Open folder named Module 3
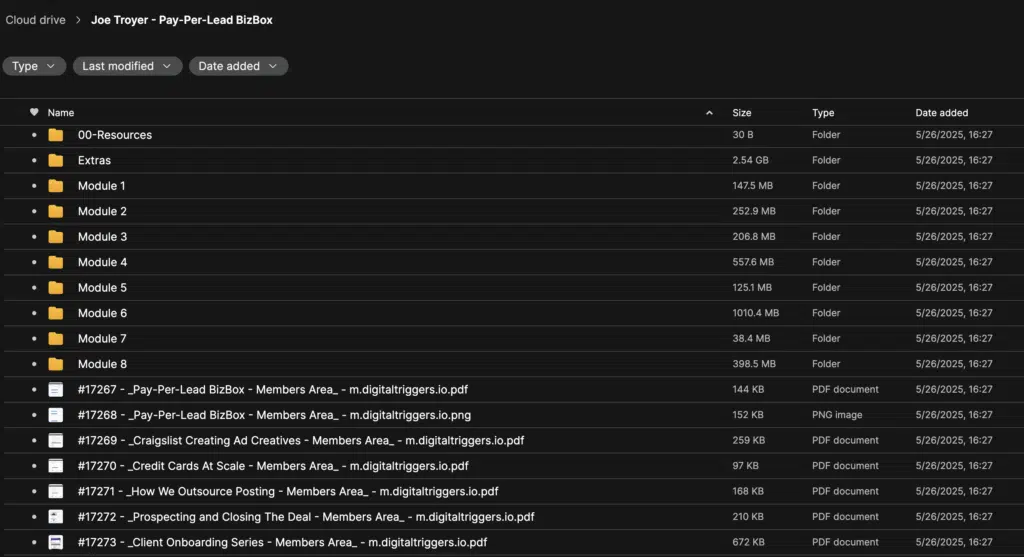 [x=102, y=237]
